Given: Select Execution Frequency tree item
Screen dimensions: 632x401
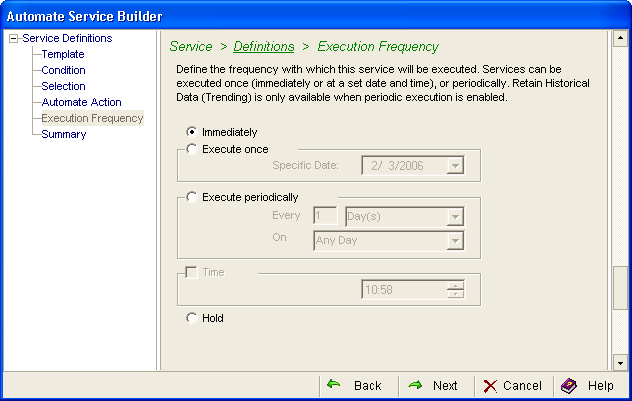Looking at the screenshot, I should [92, 118].
